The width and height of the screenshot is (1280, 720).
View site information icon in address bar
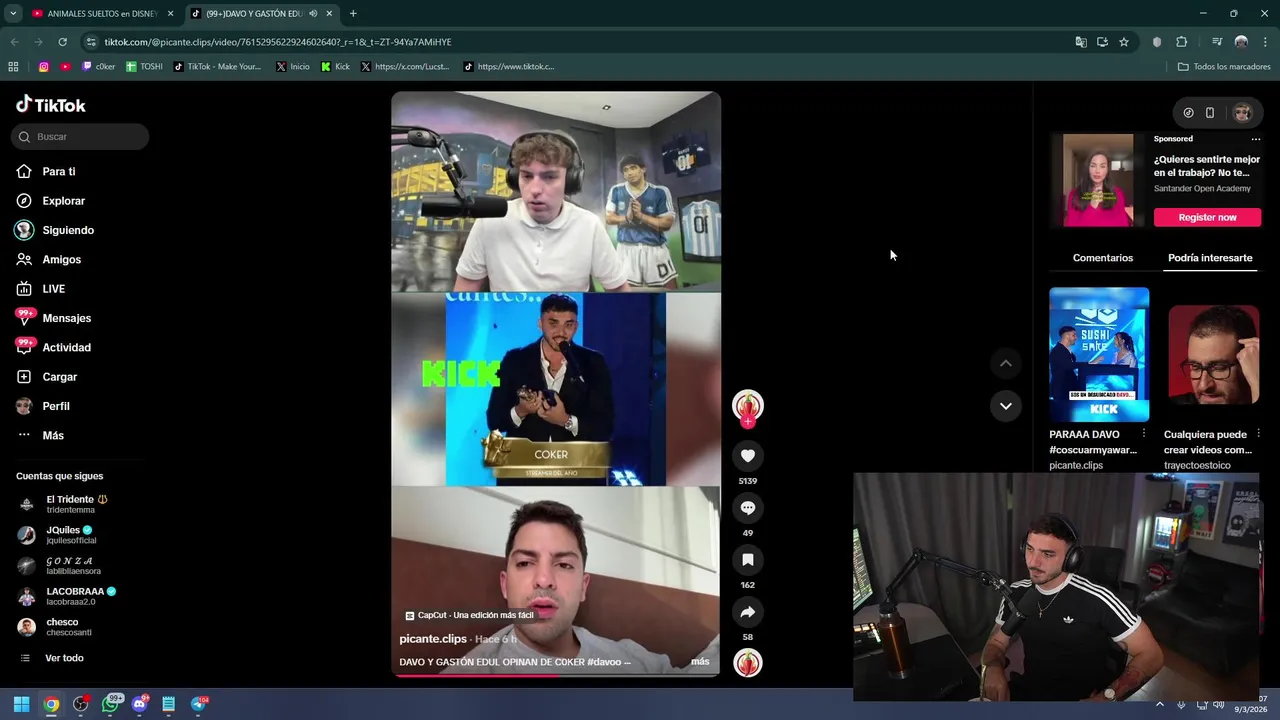[x=91, y=42]
